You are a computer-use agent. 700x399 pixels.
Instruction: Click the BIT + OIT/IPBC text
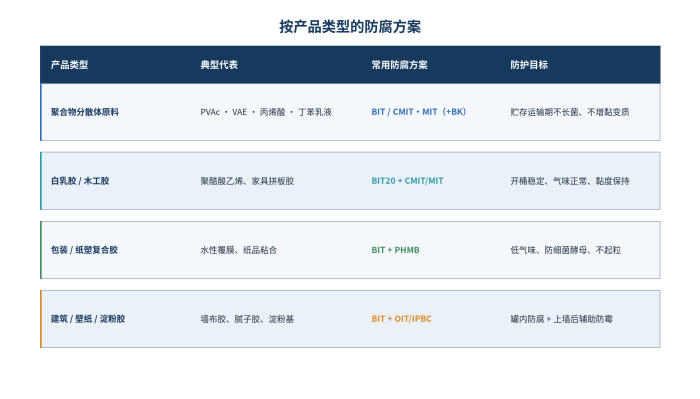pos(401,319)
